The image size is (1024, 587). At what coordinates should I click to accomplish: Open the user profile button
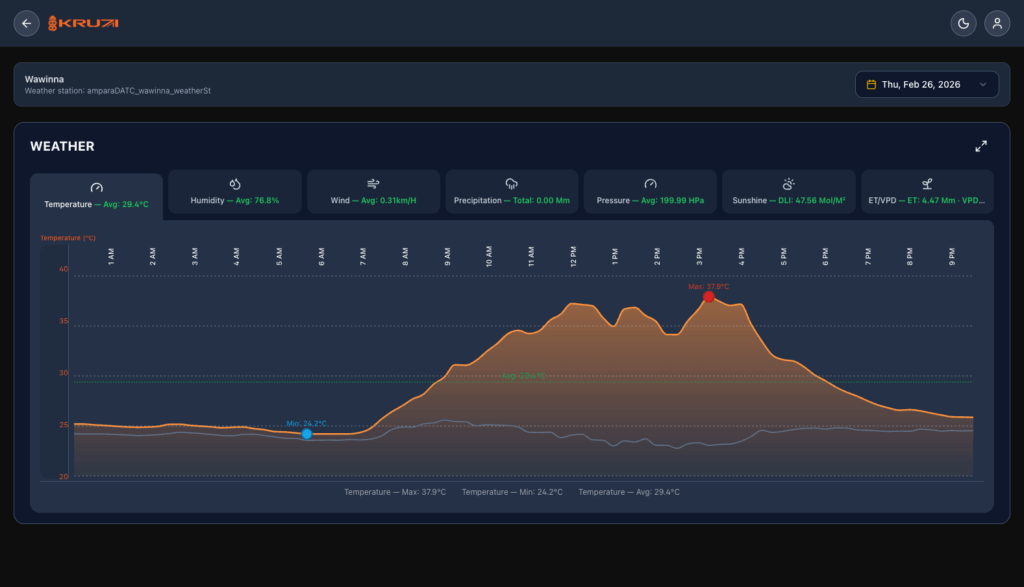(997, 22)
